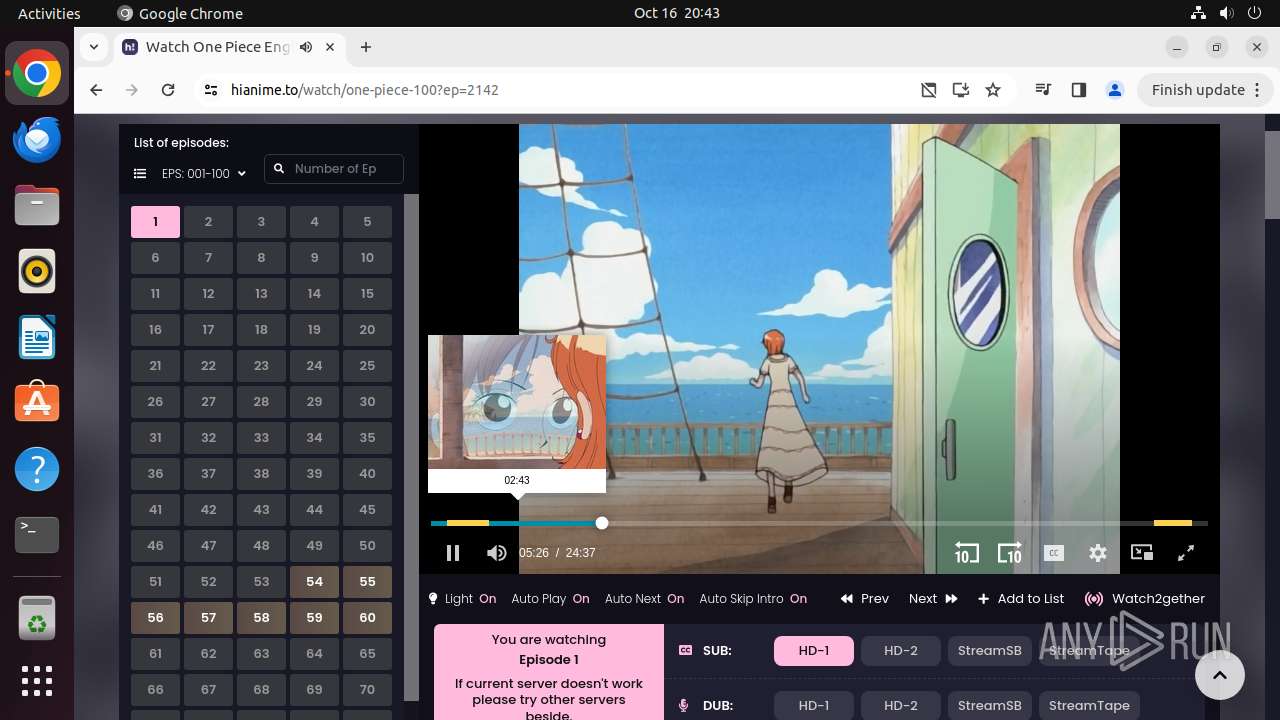The height and width of the screenshot is (720, 1280).
Task: Select episode 54
Action: (314, 582)
